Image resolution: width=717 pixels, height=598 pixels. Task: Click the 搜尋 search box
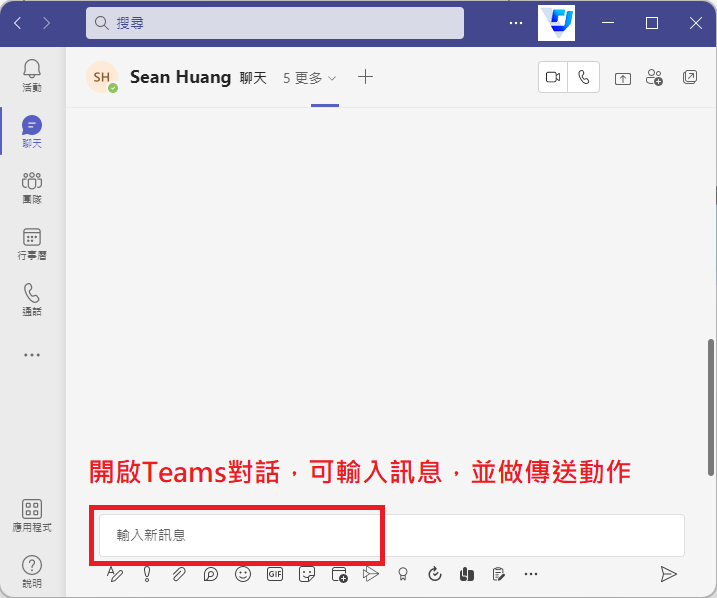click(275, 22)
